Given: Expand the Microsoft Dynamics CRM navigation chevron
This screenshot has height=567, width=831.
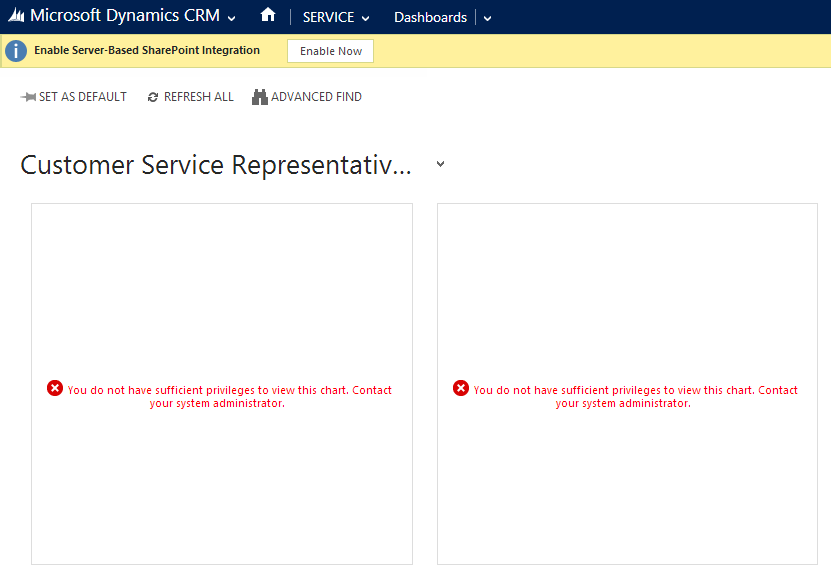Looking at the screenshot, I should [x=232, y=18].
